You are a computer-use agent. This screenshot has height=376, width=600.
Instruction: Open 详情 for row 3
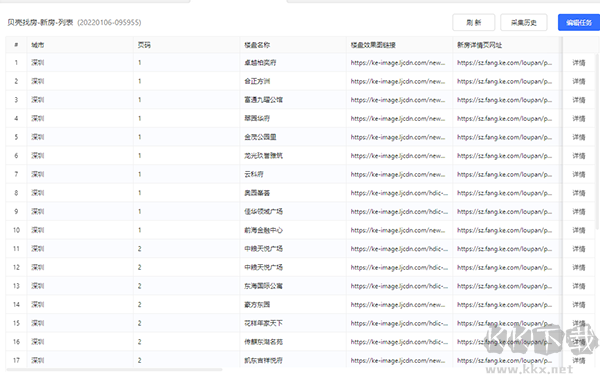click(579, 100)
